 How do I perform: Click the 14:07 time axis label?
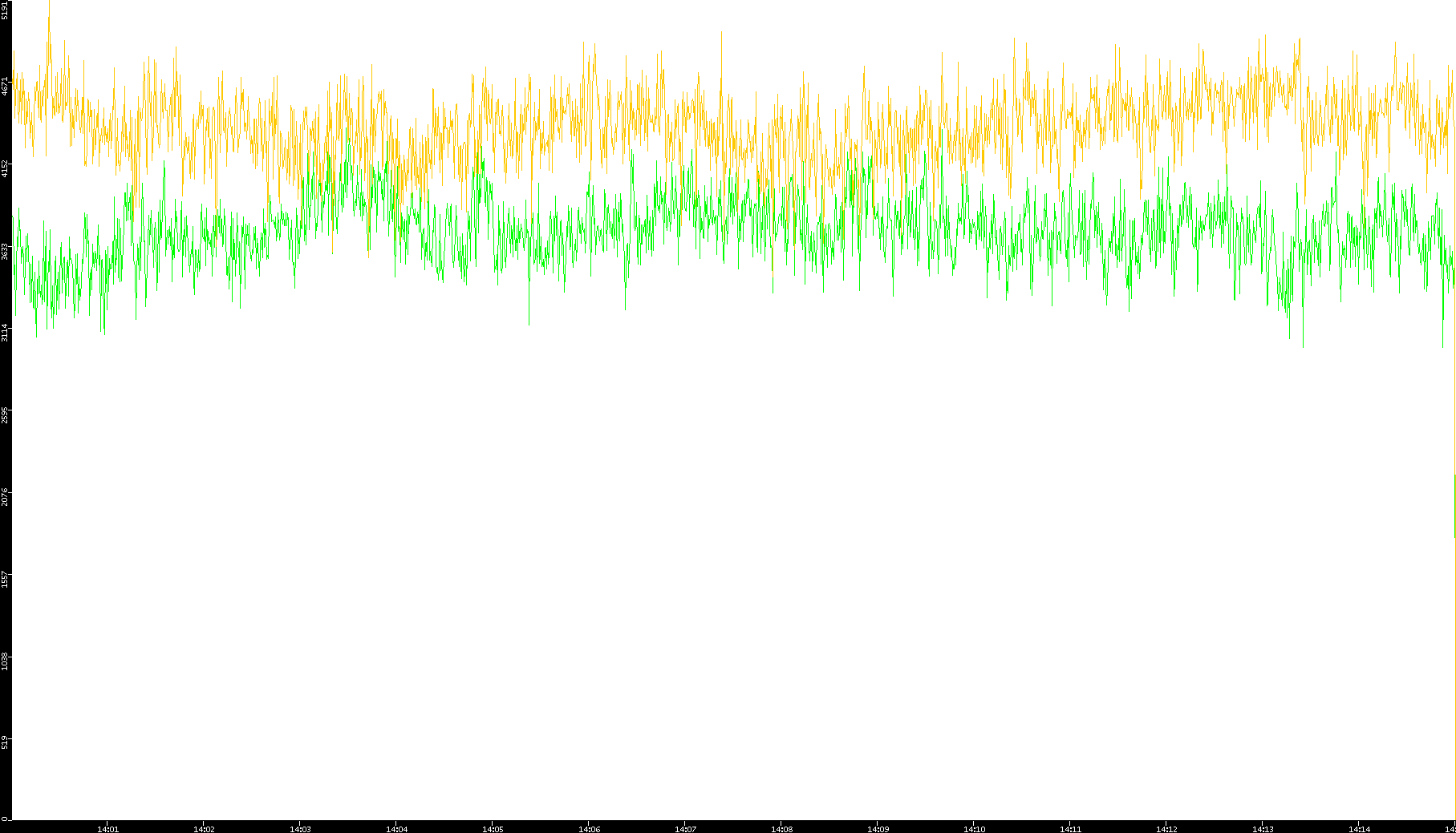click(685, 829)
